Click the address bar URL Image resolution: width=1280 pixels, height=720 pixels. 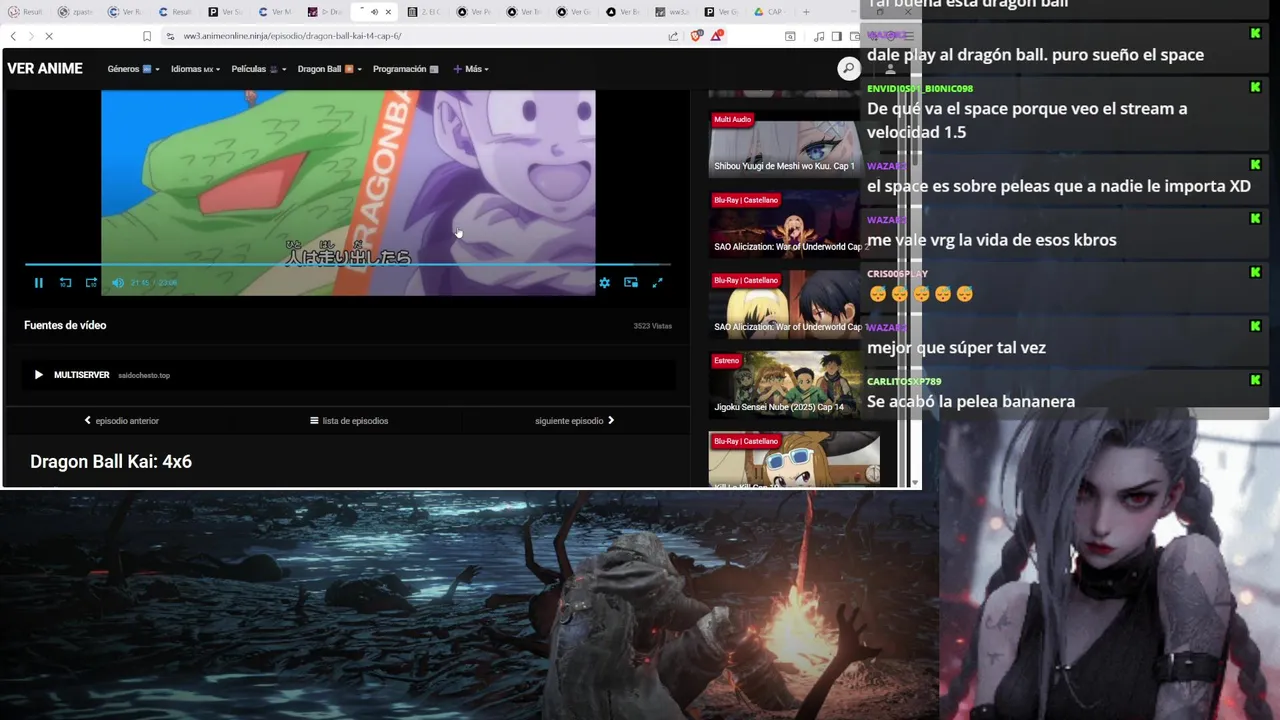292,36
